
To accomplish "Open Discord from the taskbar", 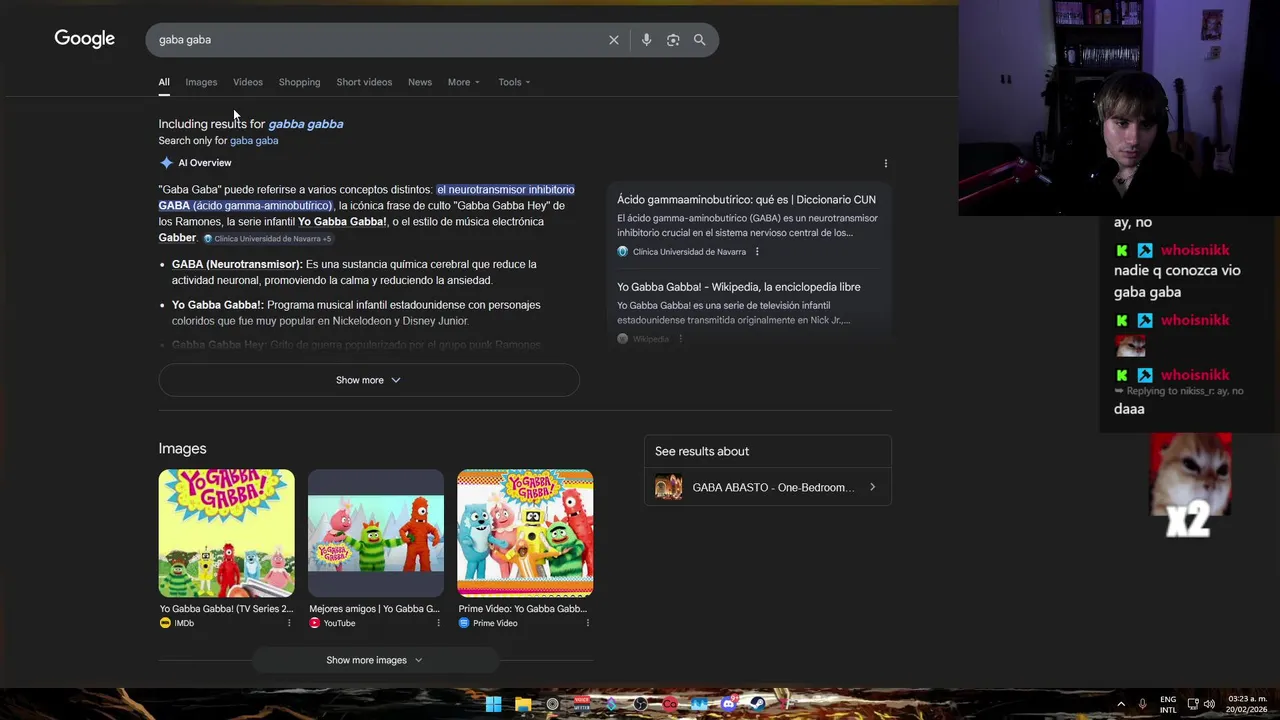I will (728, 704).
